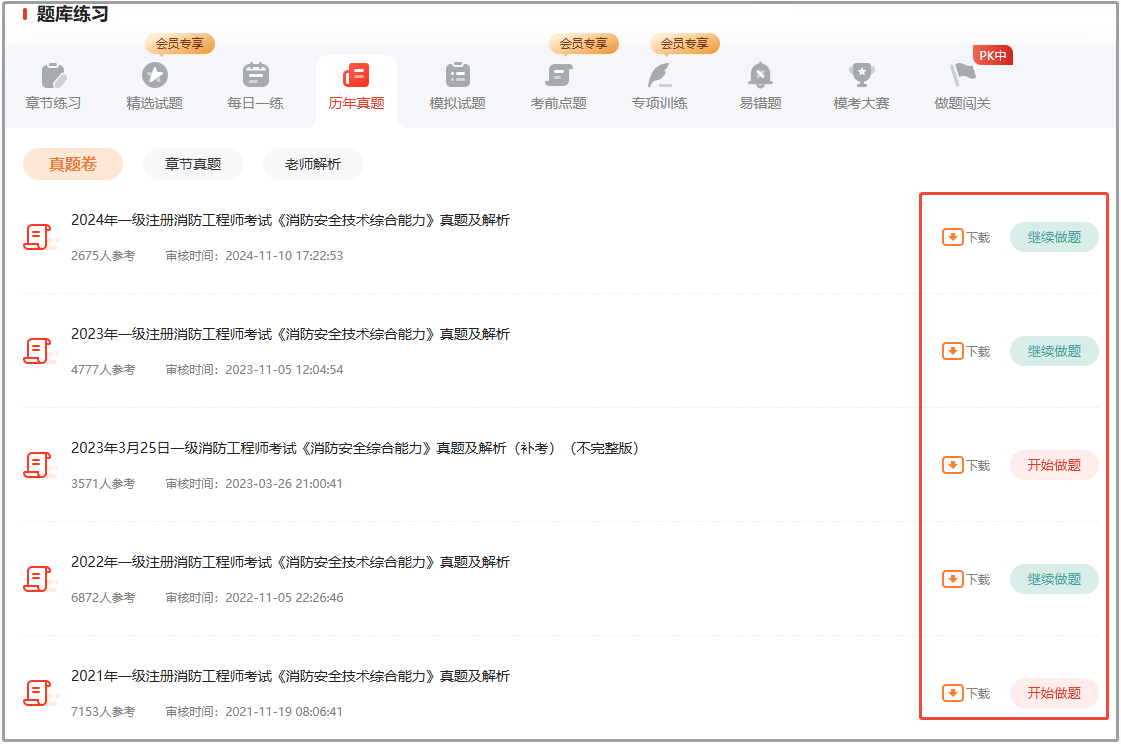Screen dimensions: 1121x744
Task: Switch to the 历年真题 tab
Action: (356, 89)
